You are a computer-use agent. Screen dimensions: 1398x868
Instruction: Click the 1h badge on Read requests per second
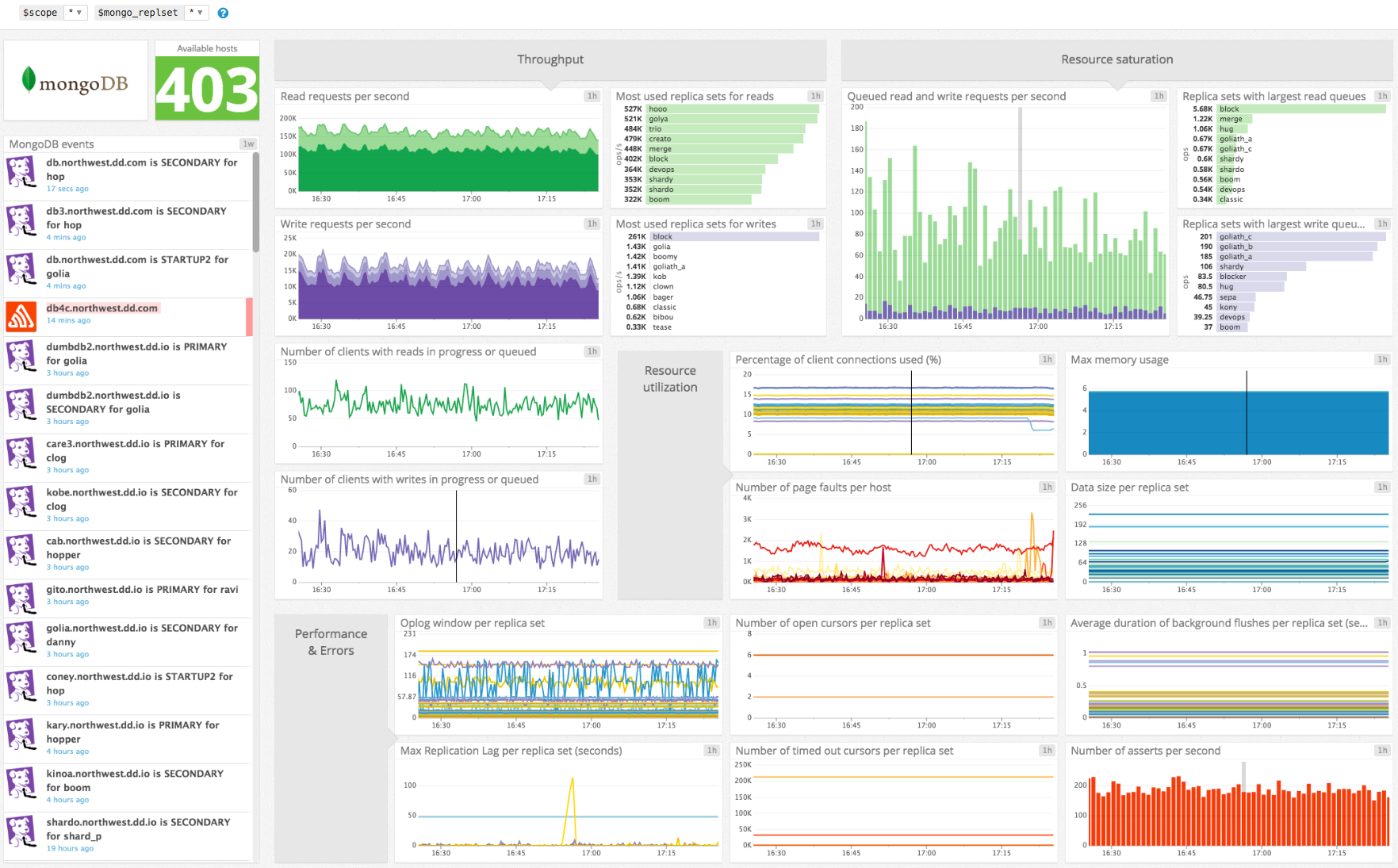[x=592, y=95]
